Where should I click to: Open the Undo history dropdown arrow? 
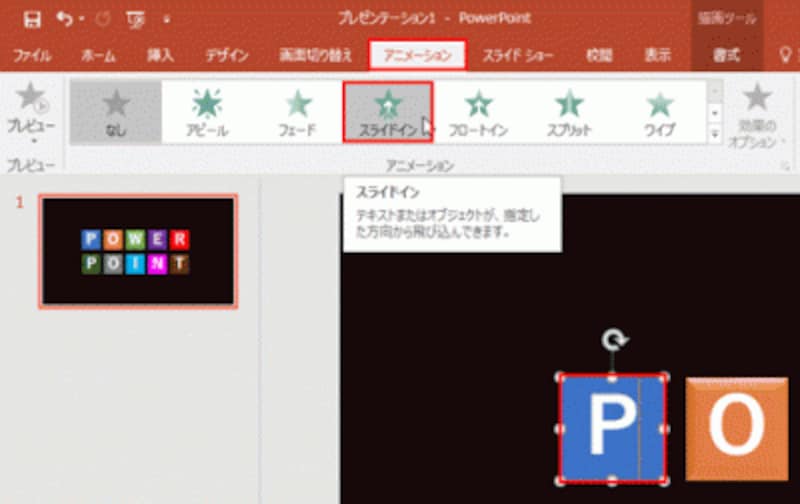tap(82, 19)
